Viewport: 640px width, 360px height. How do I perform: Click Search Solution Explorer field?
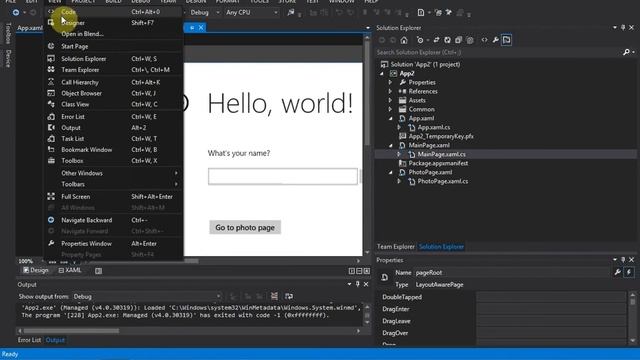coord(498,52)
